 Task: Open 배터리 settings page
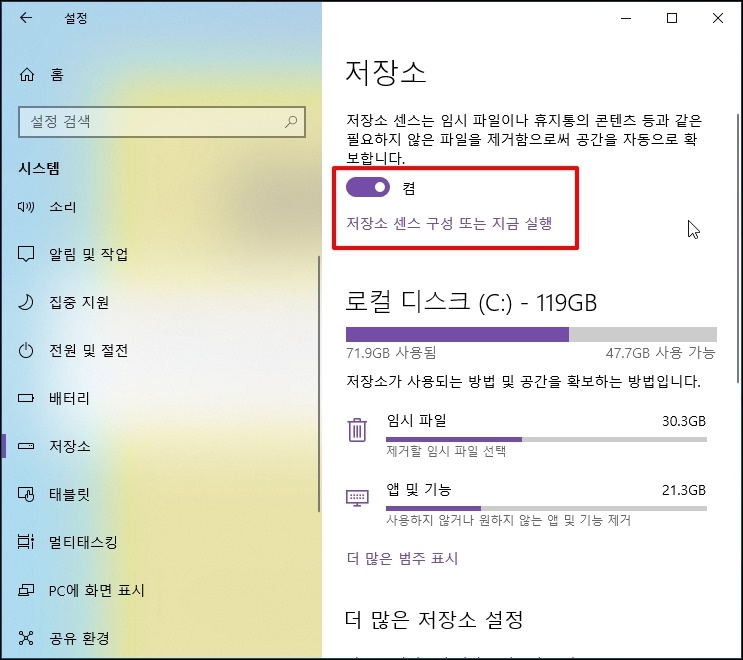(x=160, y=398)
